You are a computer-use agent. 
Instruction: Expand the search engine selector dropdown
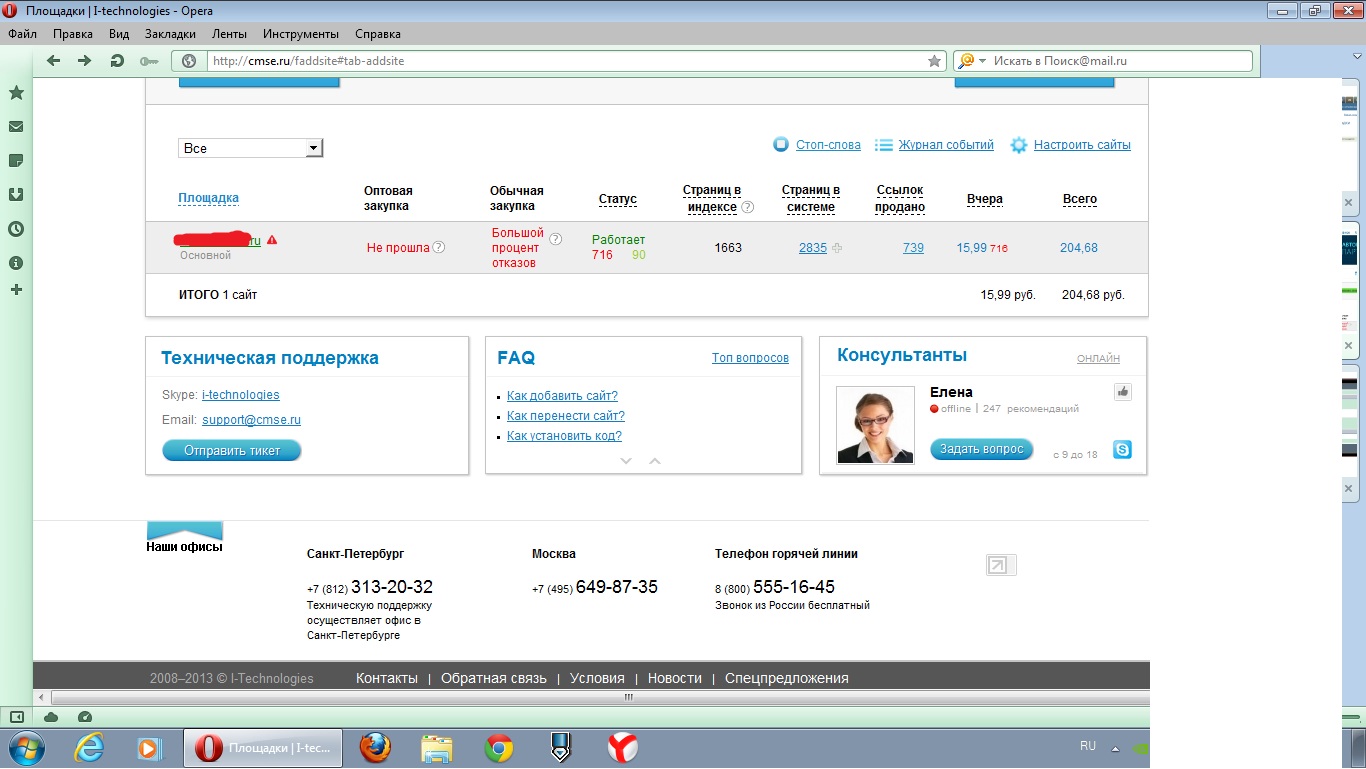coord(982,61)
